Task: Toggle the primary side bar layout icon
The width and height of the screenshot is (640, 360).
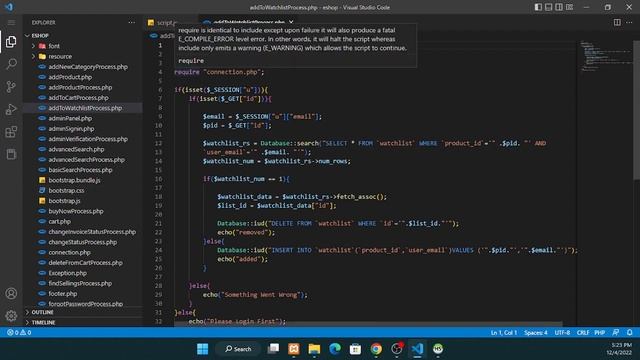Action: pos(538,7)
